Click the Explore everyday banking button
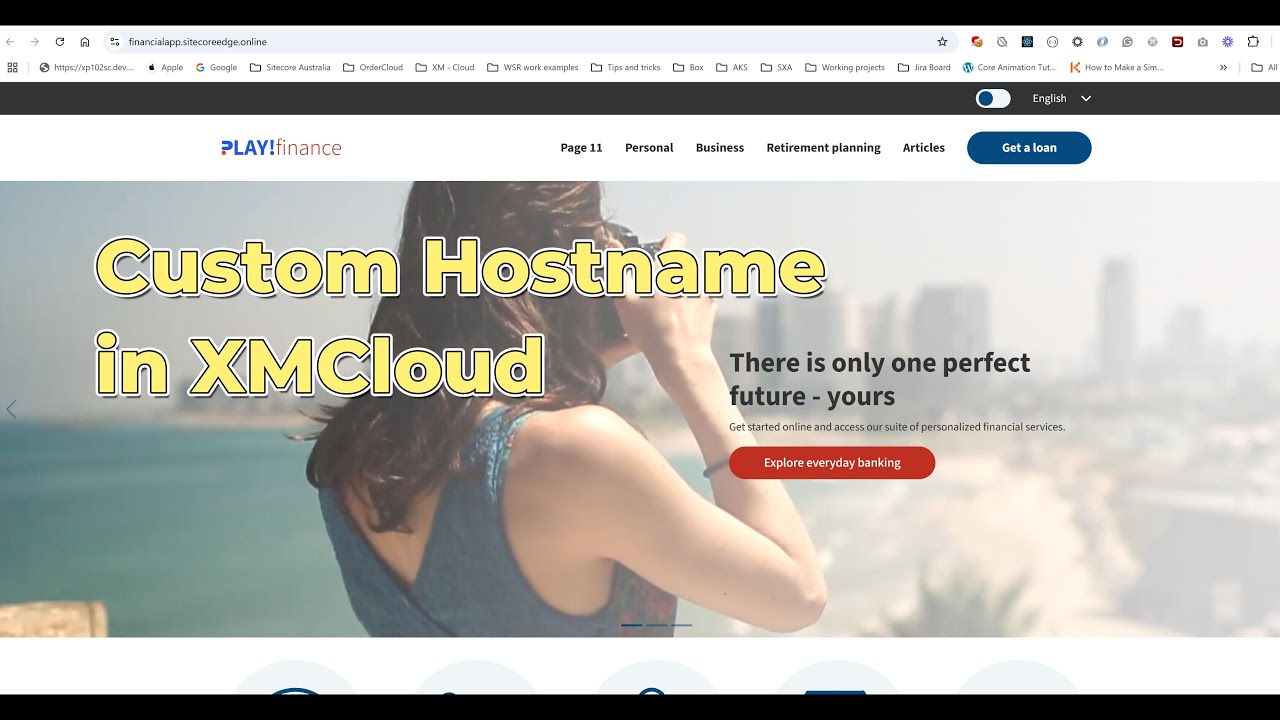The image size is (1280, 720). pyautogui.click(x=832, y=463)
